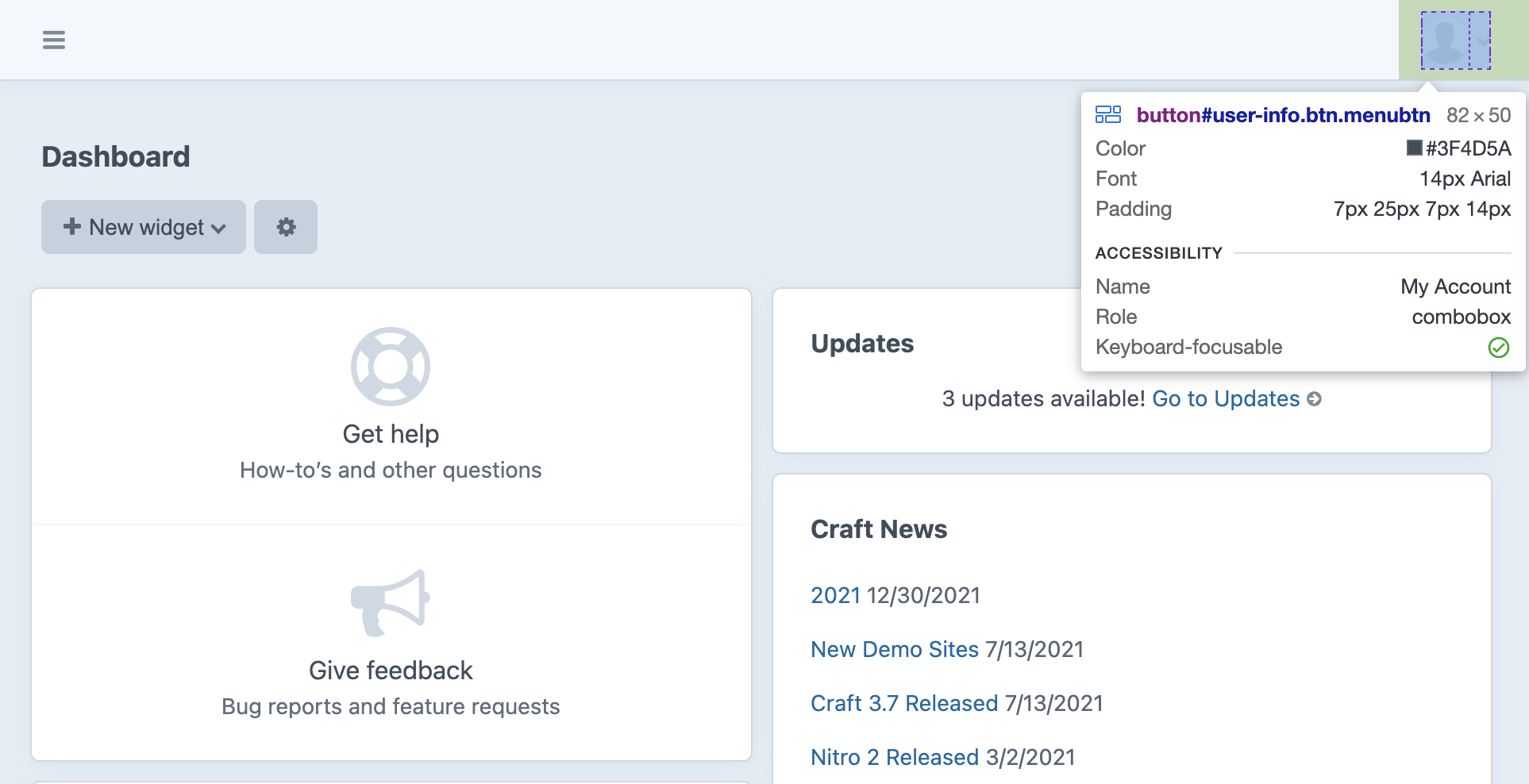Open the Nitro 2 Released article

click(895, 757)
